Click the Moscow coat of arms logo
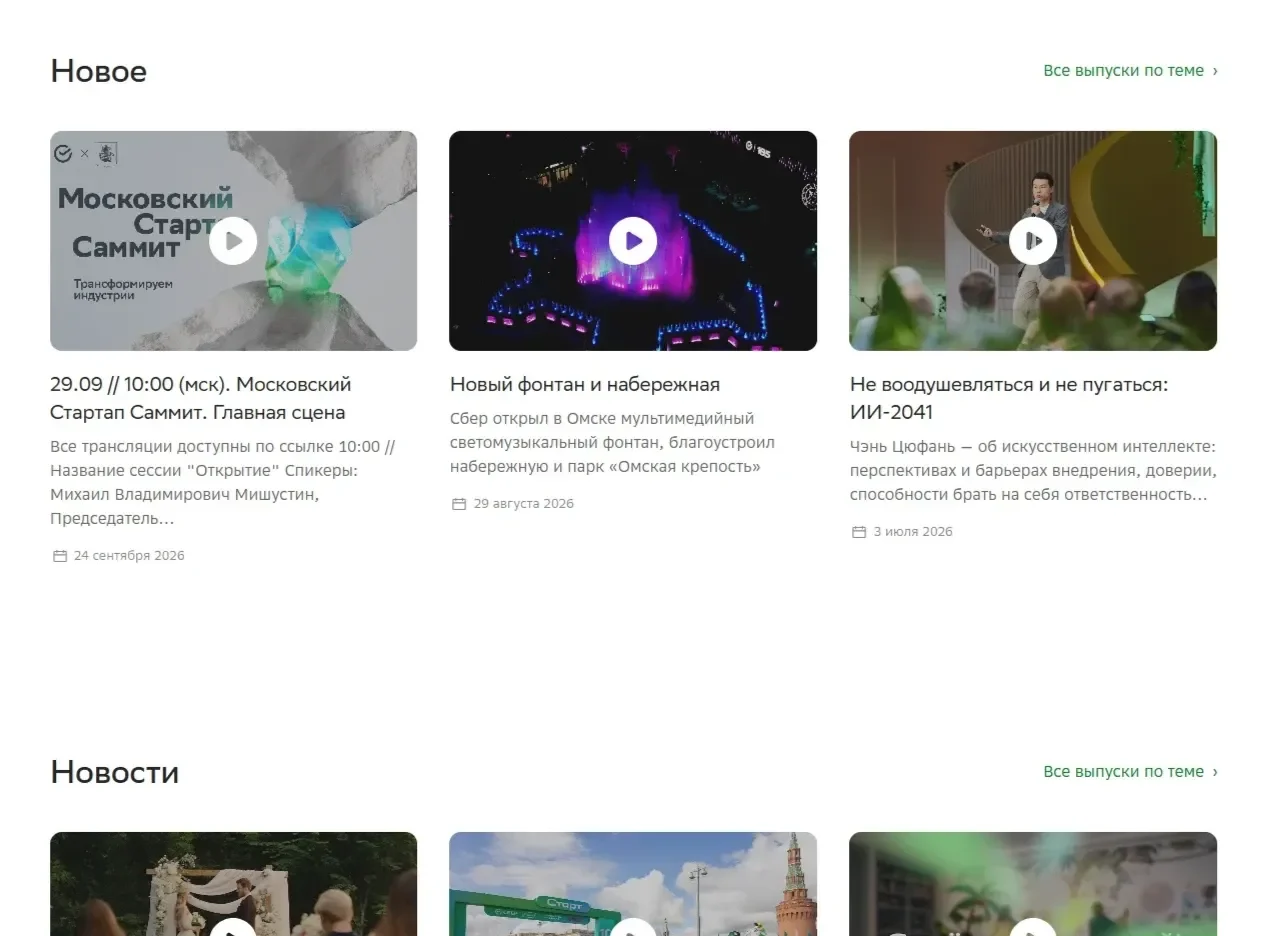Screen dimensions: 1278x936 107,153
